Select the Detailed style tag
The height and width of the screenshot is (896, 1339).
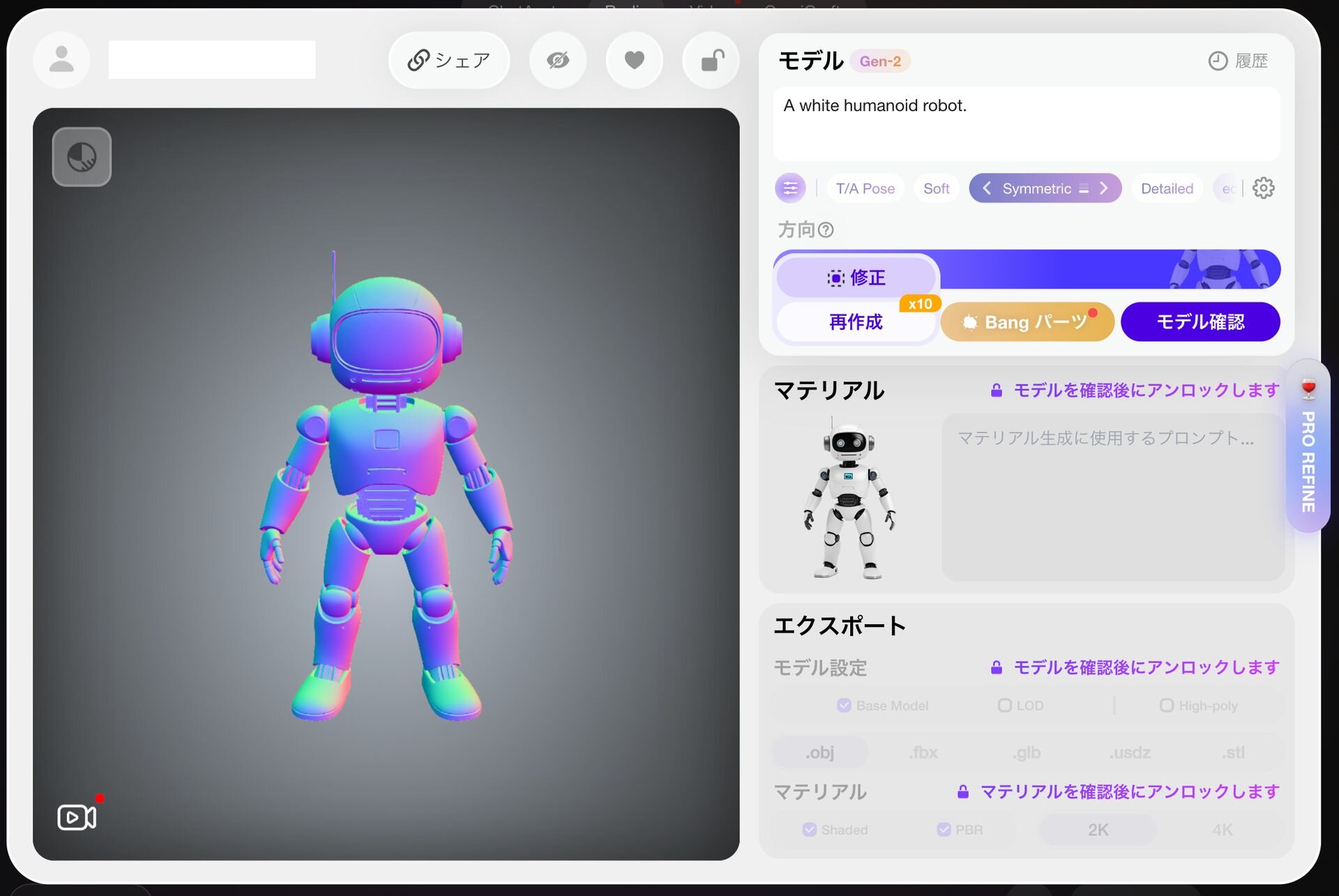[1167, 188]
